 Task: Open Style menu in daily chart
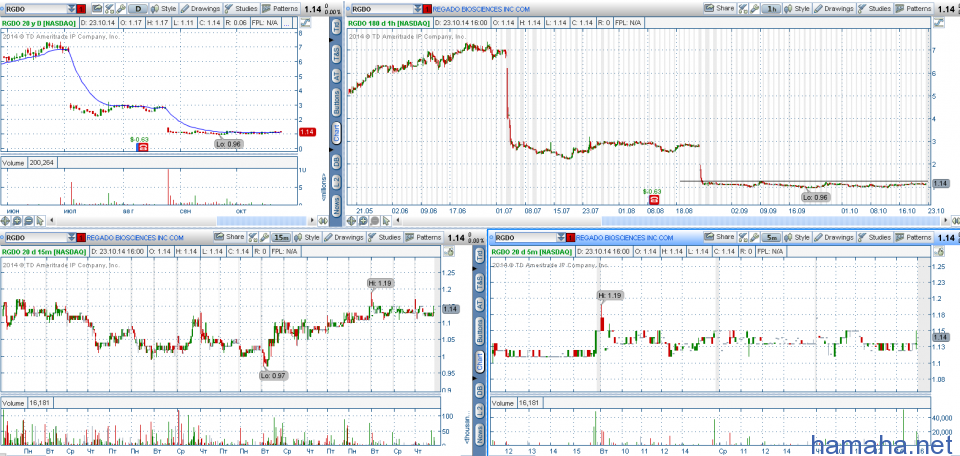(163, 9)
